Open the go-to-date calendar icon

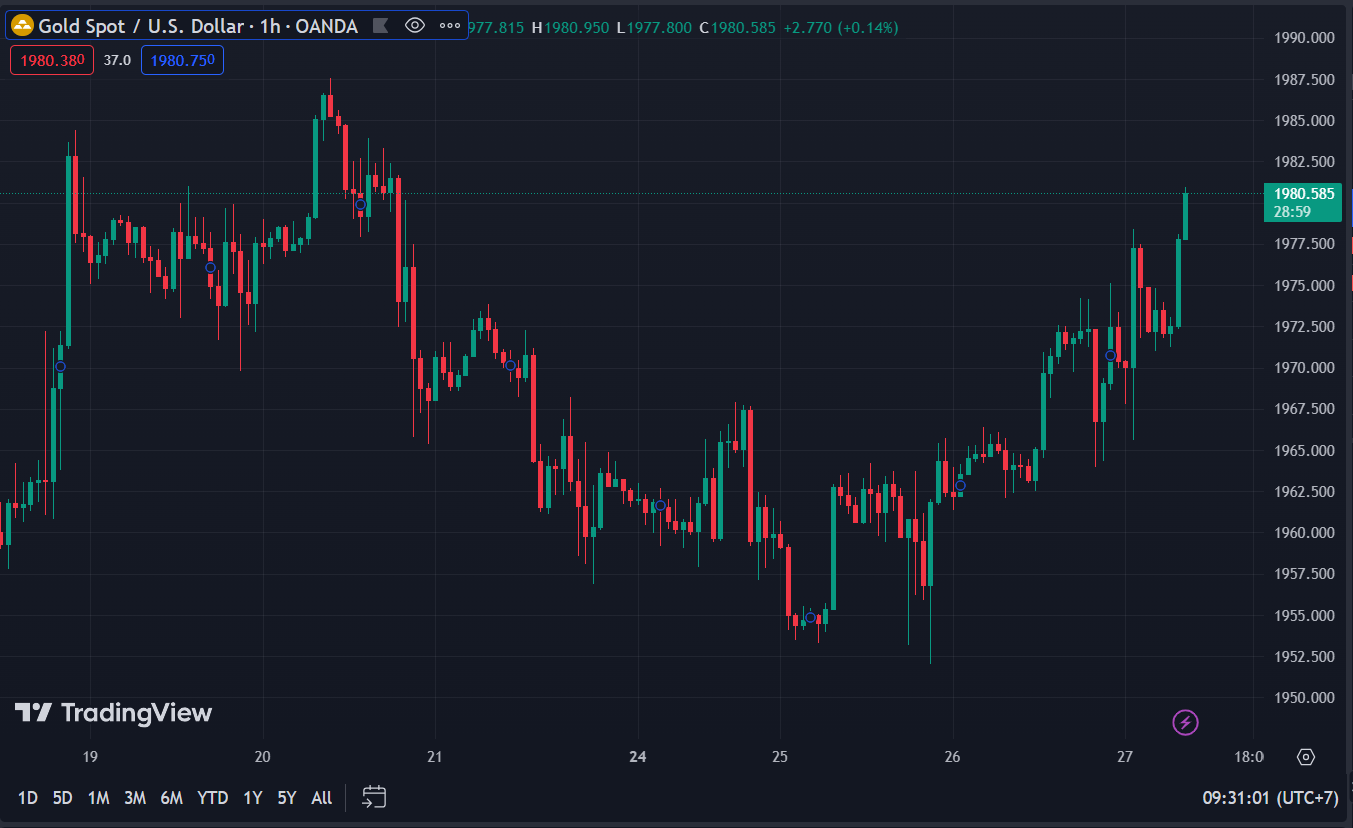coord(374,797)
